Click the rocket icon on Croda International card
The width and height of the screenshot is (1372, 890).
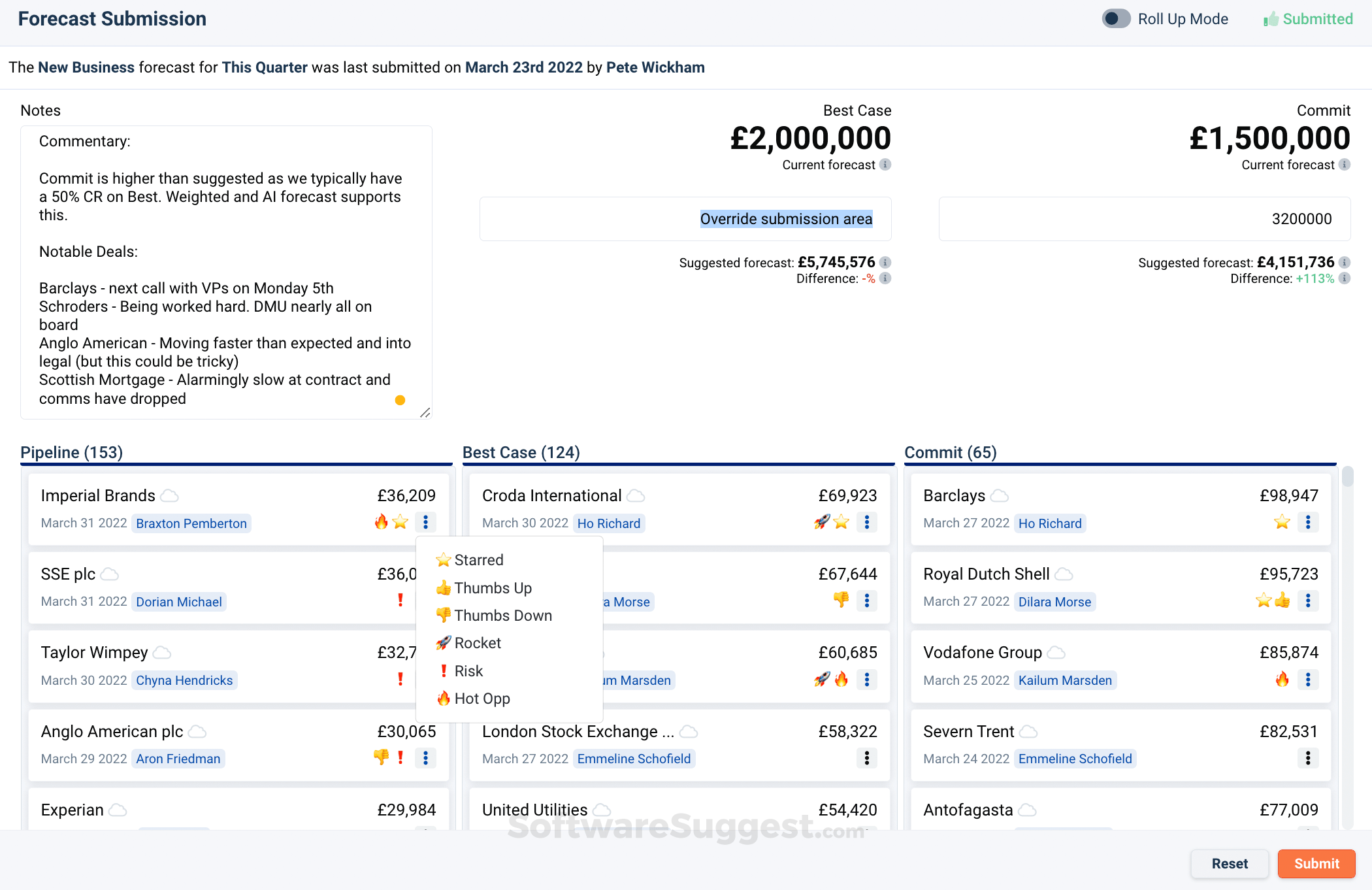point(822,522)
